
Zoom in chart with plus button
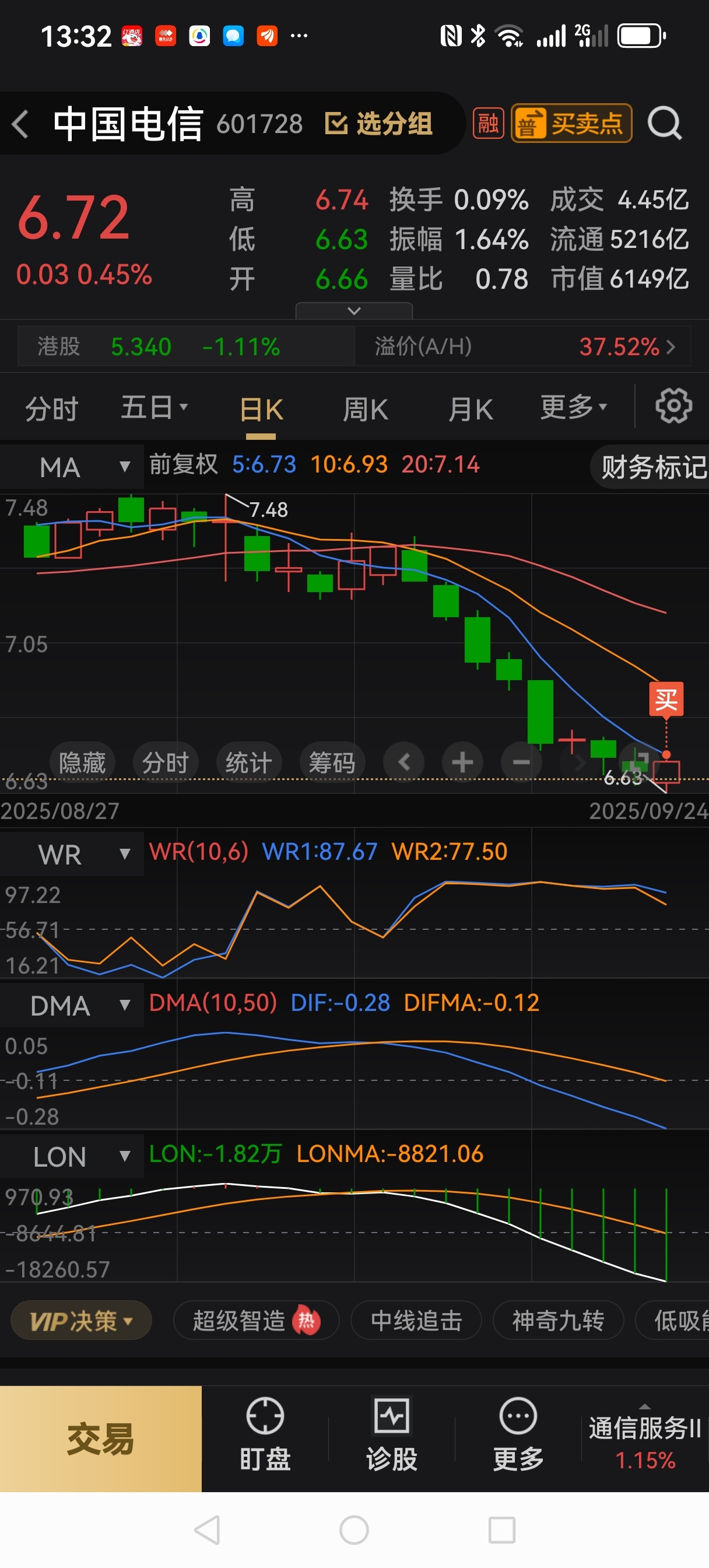pyautogui.click(x=462, y=762)
